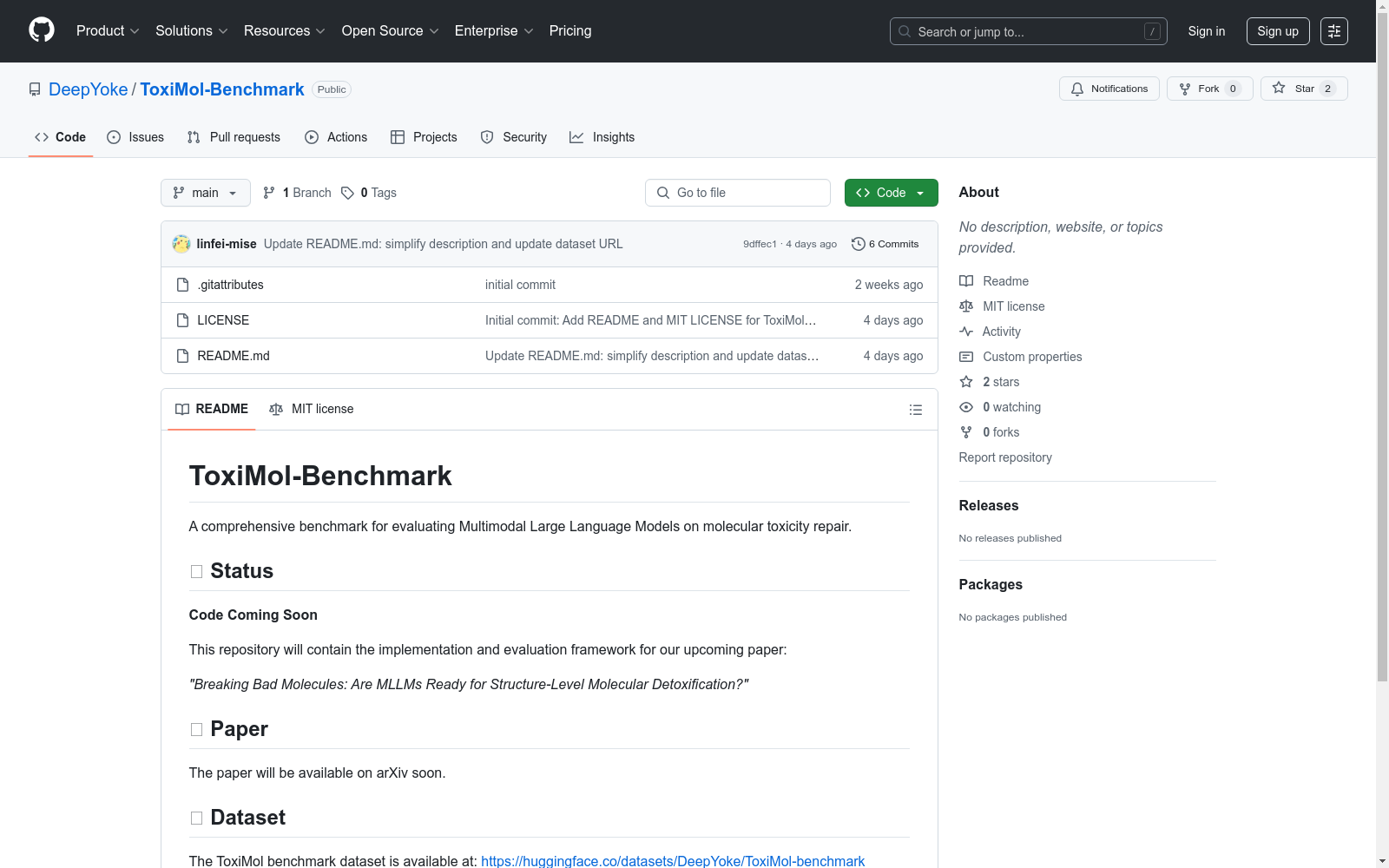Click the linfei-mise avatar
The width and height of the screenshot is (1389, 868).
(x=181, y=244)
